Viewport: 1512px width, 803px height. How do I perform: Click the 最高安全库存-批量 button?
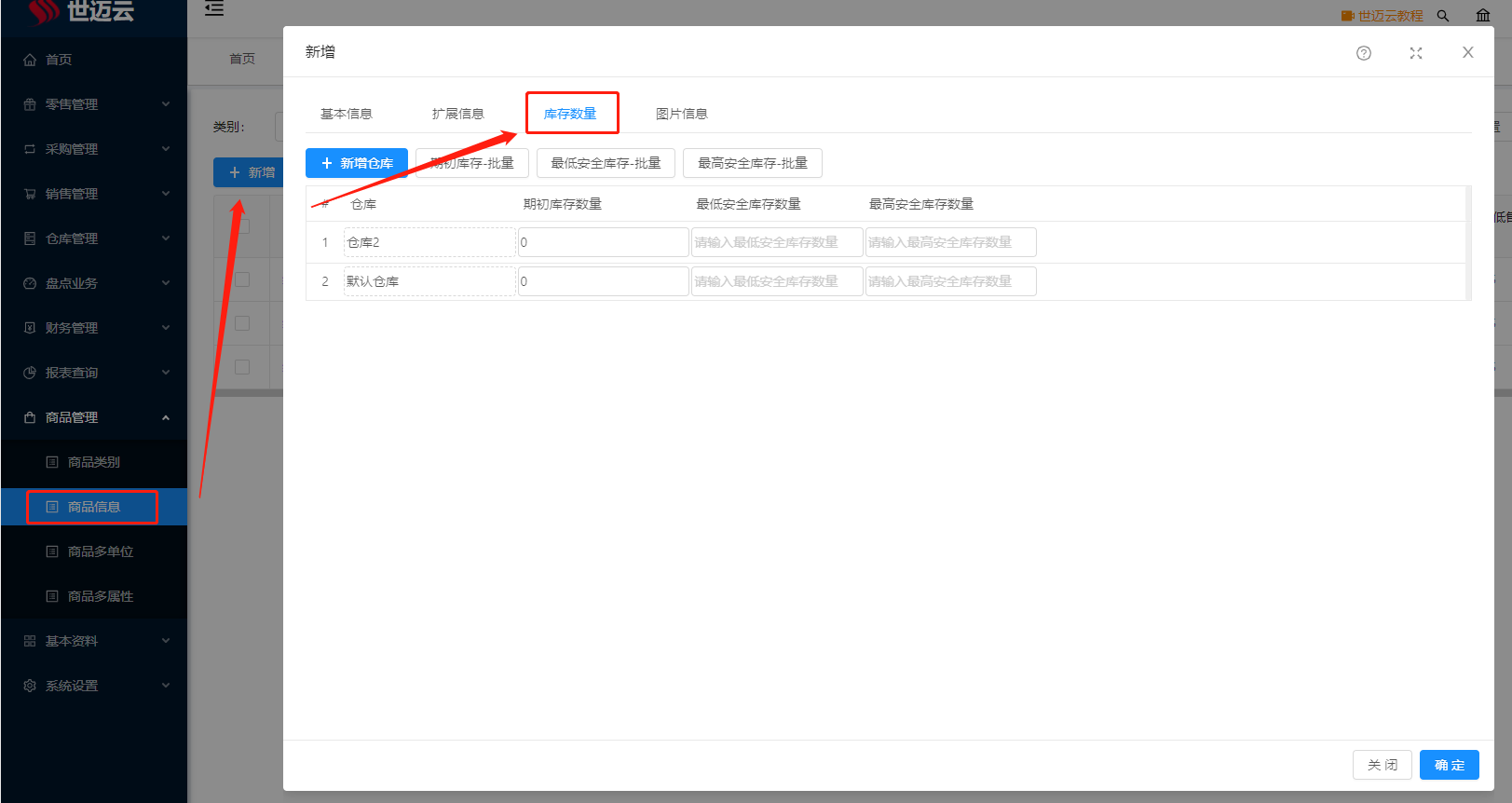coord(753,163)
